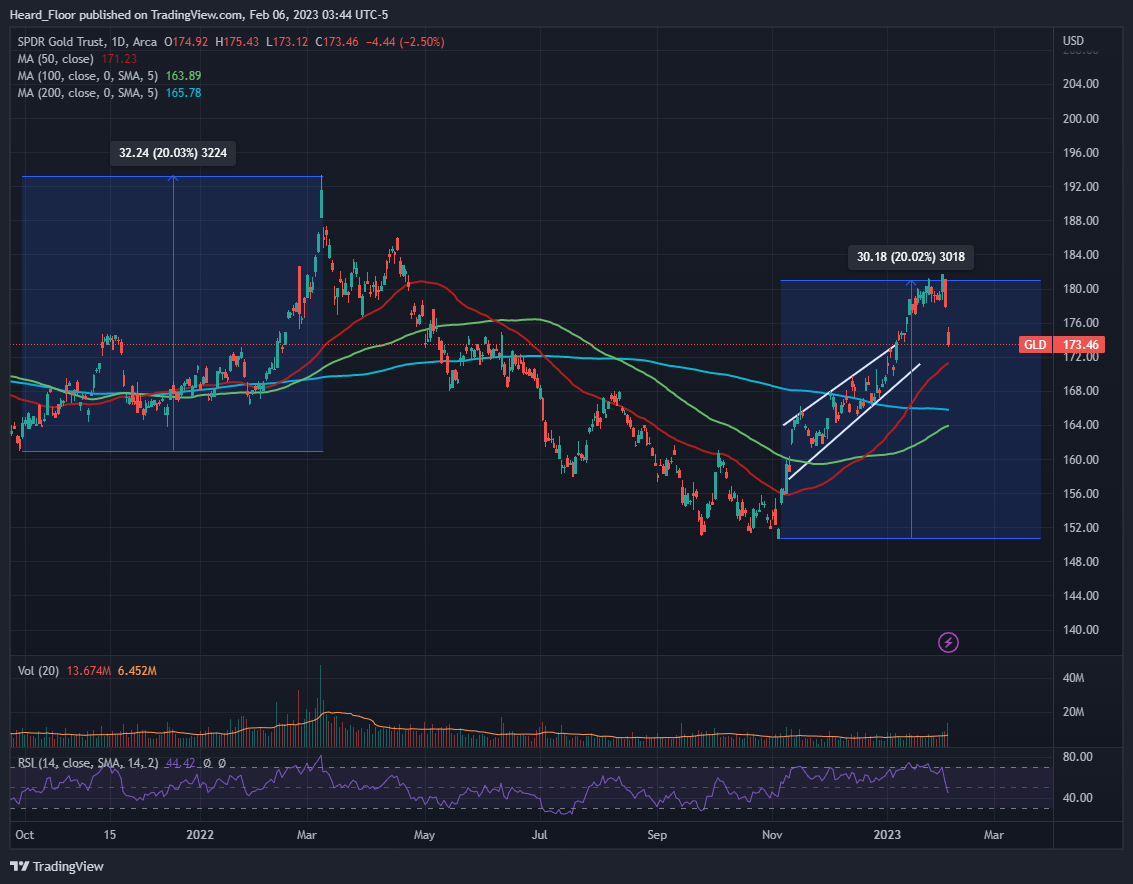Click the 2022 label on time axis
Image resolution: width=1133 pixels, height=884 pixels.
200,834
